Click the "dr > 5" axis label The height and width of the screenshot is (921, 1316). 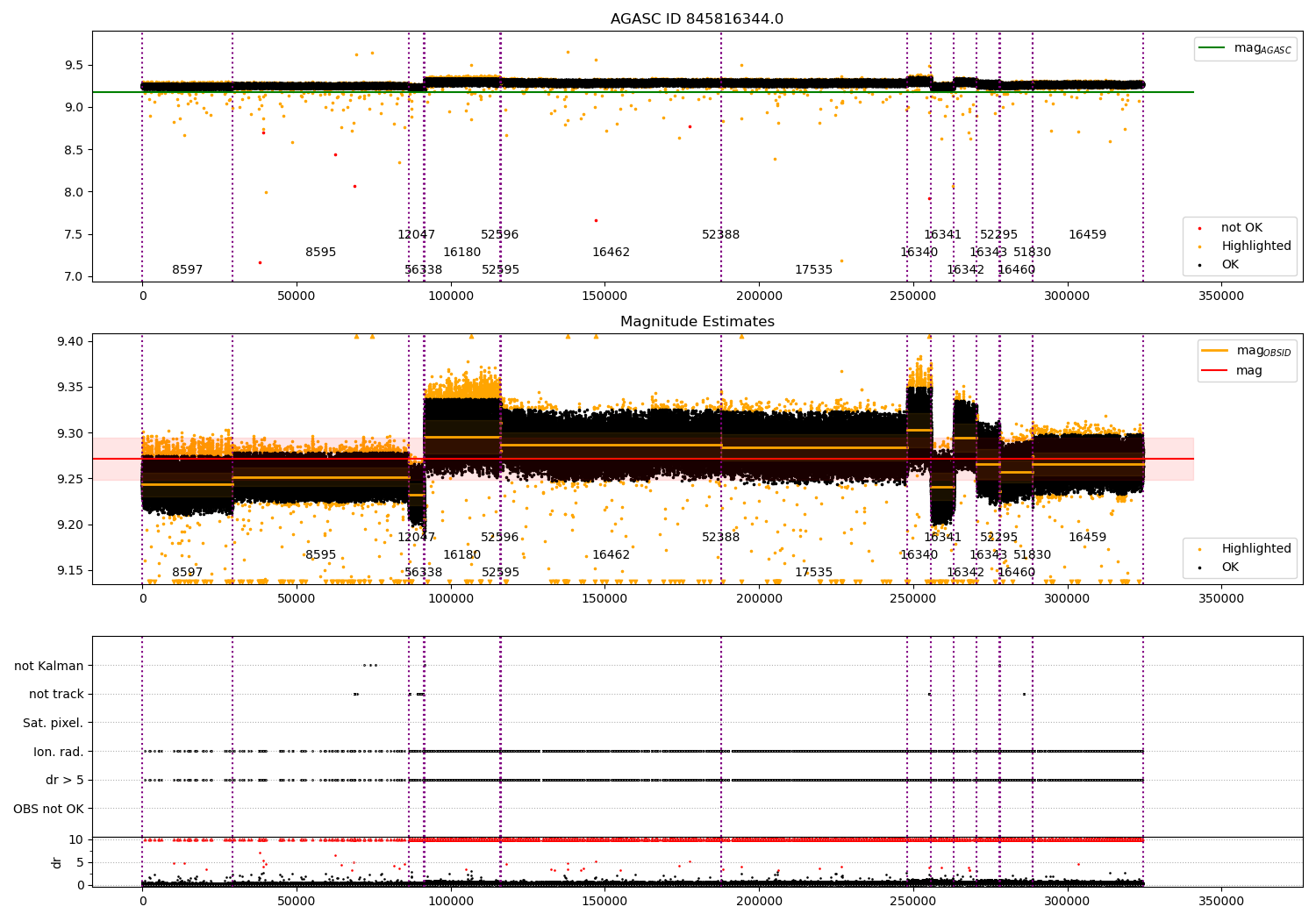[x=65, y=780]
